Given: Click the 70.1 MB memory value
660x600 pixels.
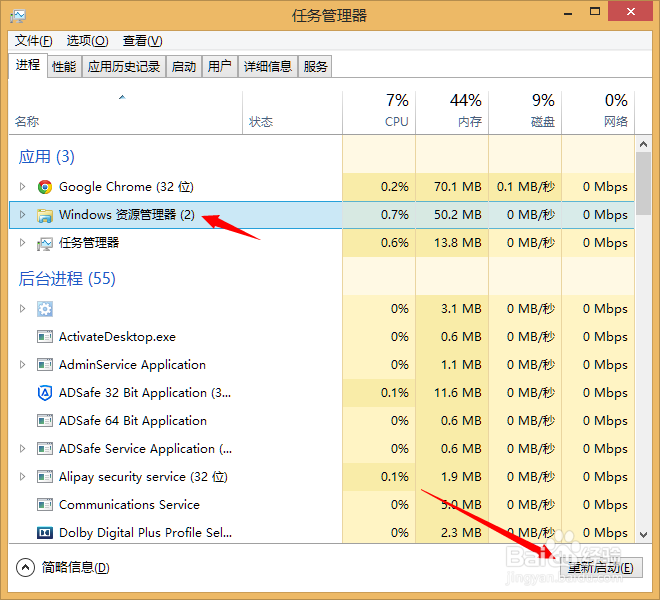Looking at the screenshot, I should coord(458,187).
